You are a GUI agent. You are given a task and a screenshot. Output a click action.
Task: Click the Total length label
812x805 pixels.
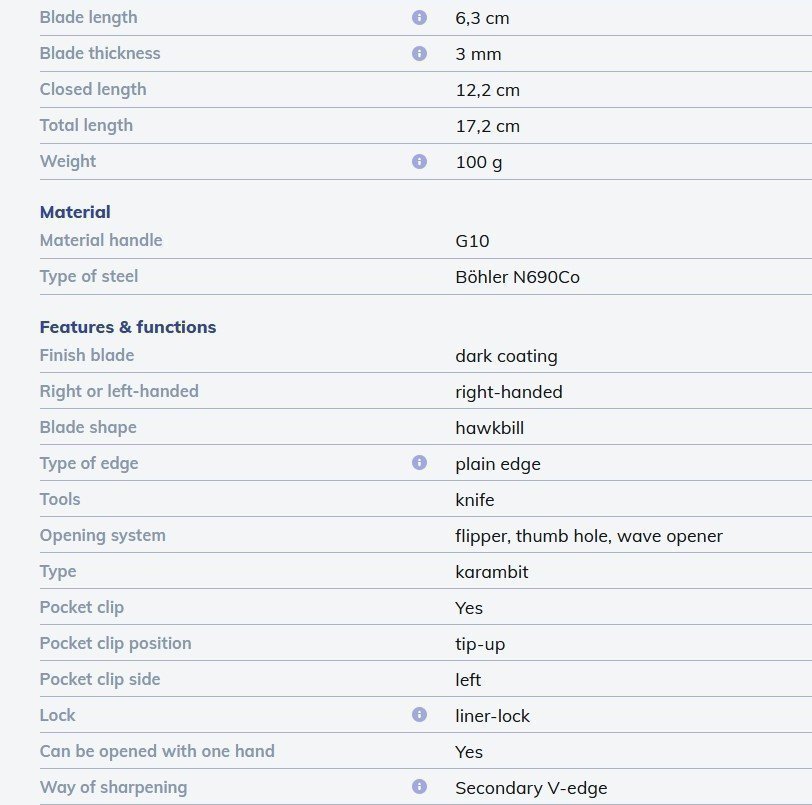click(x=86, y=126)
